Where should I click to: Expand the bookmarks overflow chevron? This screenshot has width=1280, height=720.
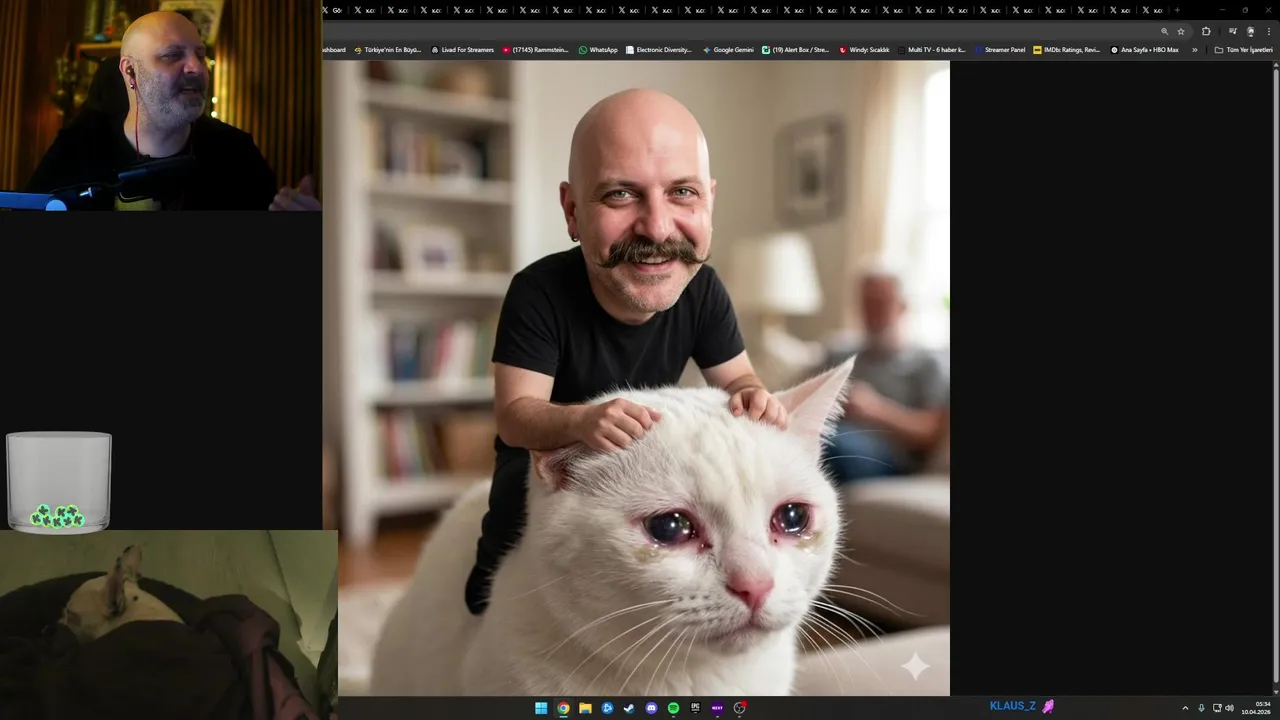[x=1194, y=49]
